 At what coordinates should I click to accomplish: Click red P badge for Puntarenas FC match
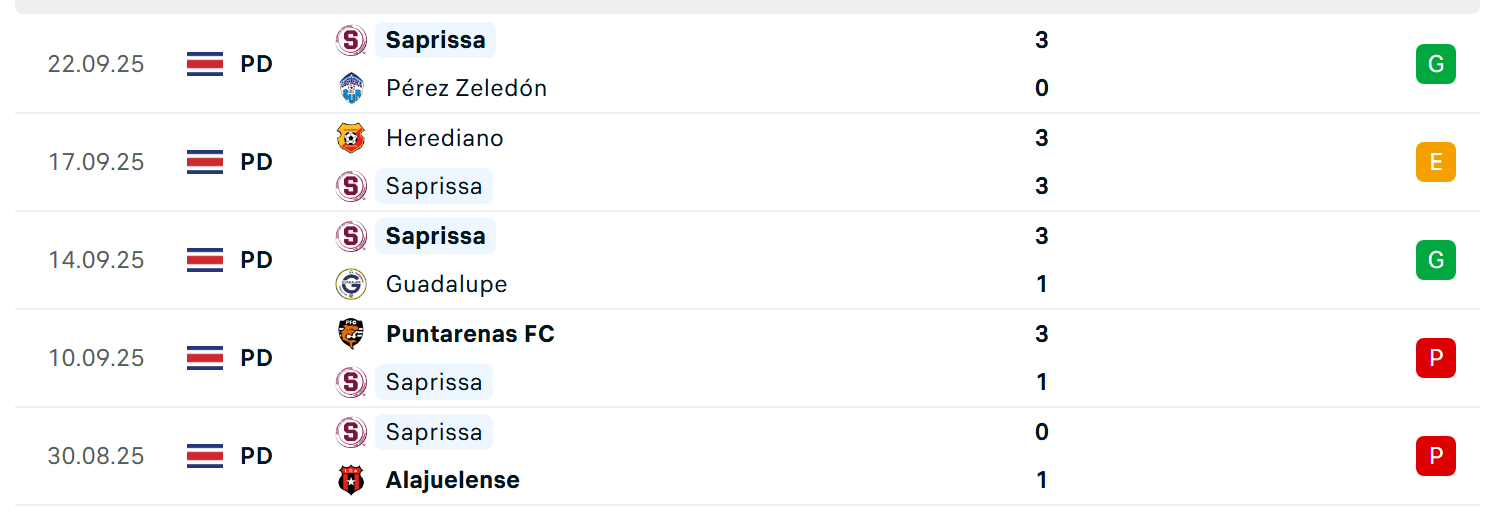(1436, 358)
